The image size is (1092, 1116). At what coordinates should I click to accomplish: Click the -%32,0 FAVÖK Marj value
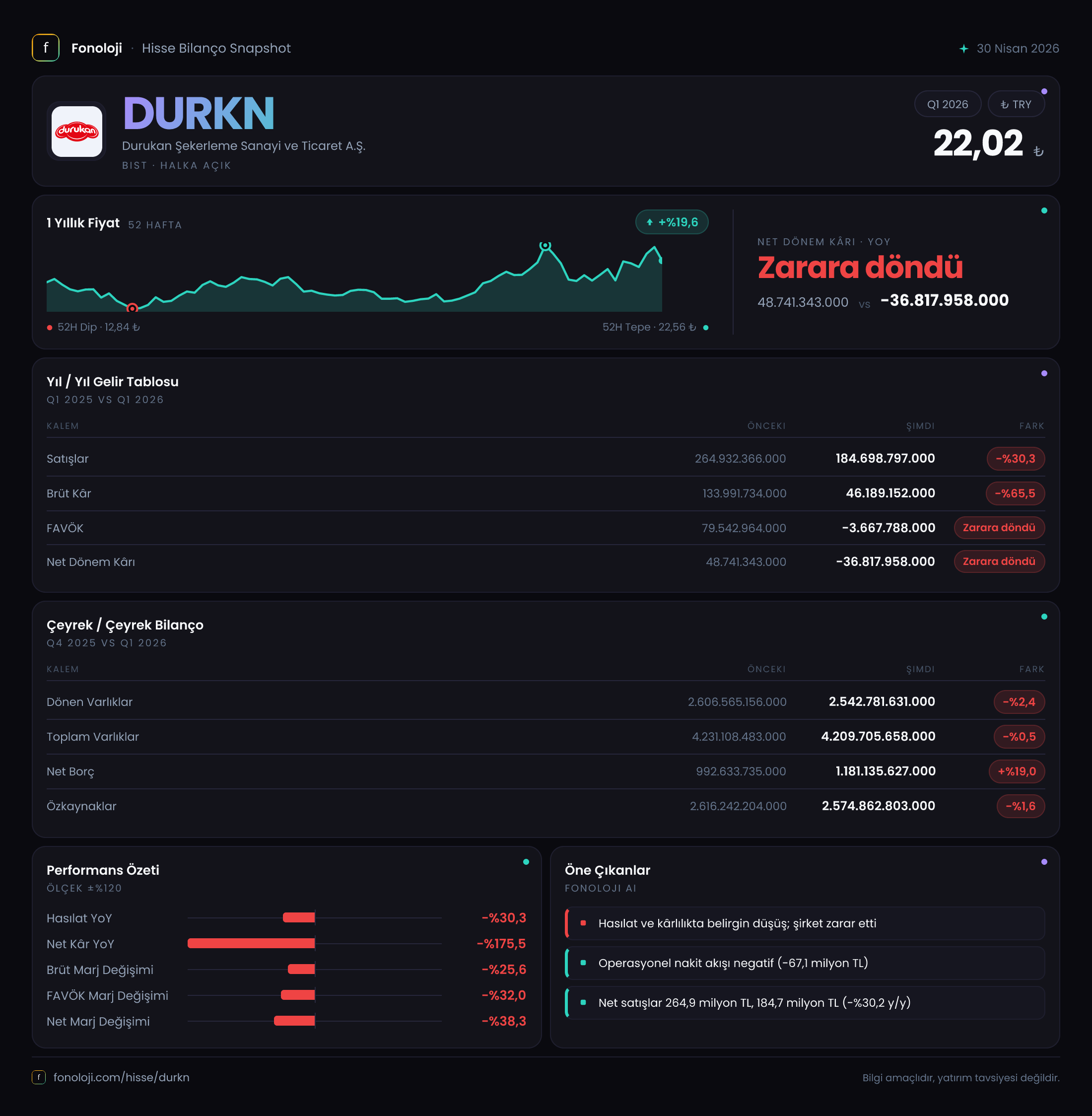coord(503,995)
